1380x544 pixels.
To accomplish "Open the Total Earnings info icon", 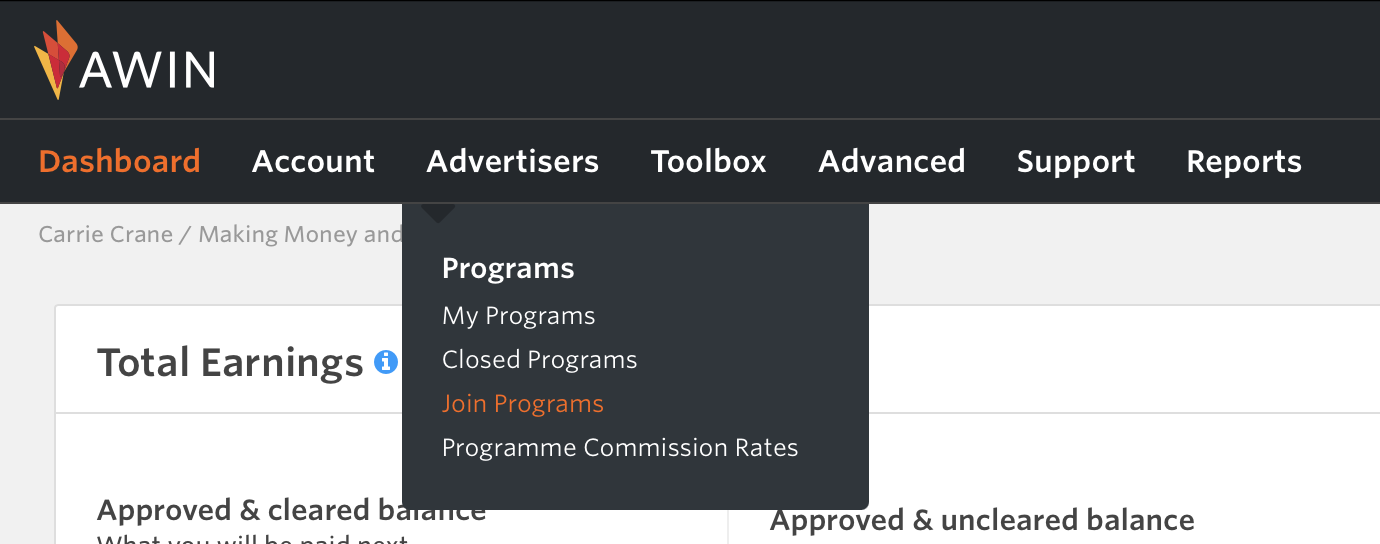I will point(386,362).
